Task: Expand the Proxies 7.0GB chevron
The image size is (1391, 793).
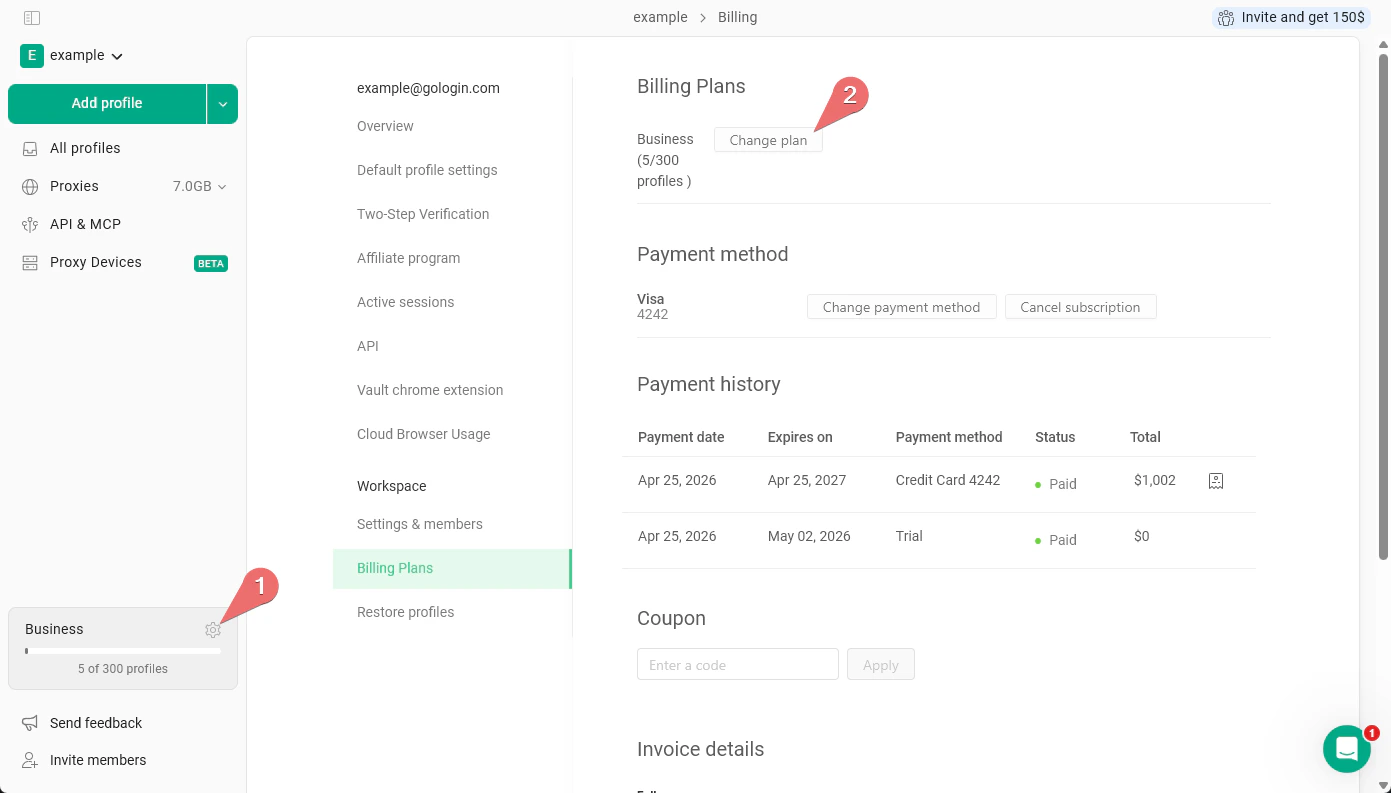Action: pyautogui.click(x=222, y=187)
